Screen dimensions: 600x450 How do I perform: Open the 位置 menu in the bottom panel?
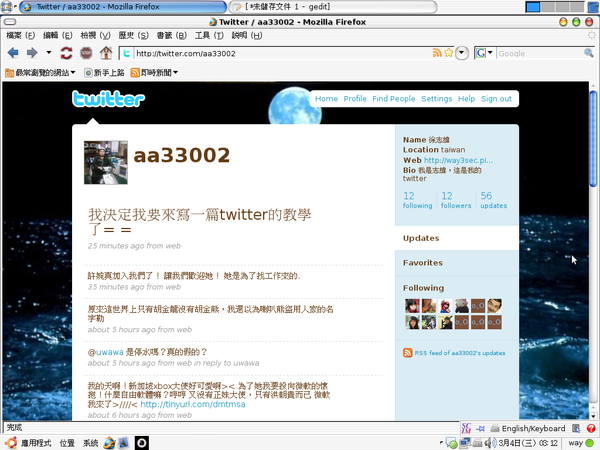[67, 443]
